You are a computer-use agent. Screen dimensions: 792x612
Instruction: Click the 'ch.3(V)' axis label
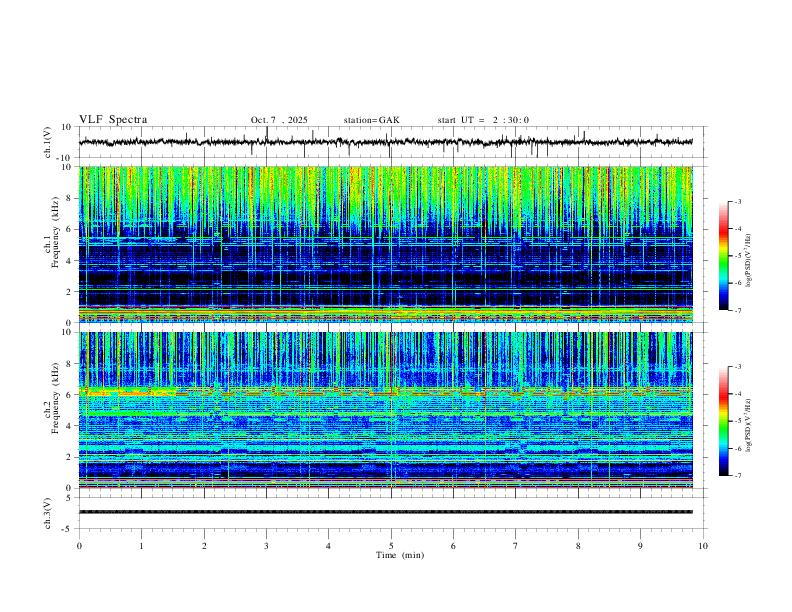(47, 513)
